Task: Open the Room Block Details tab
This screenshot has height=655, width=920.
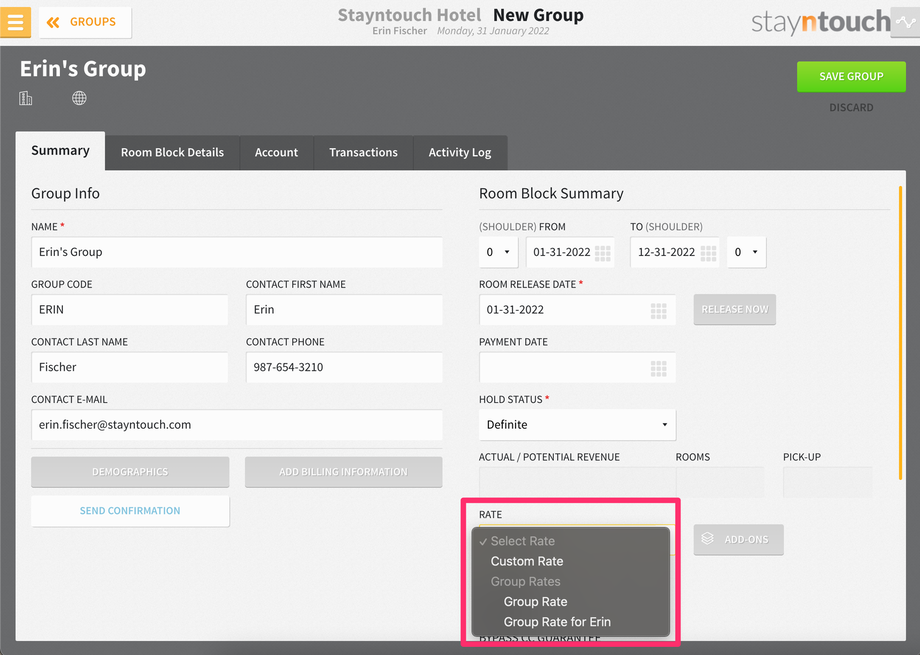Action: click(x=172, y=153)
